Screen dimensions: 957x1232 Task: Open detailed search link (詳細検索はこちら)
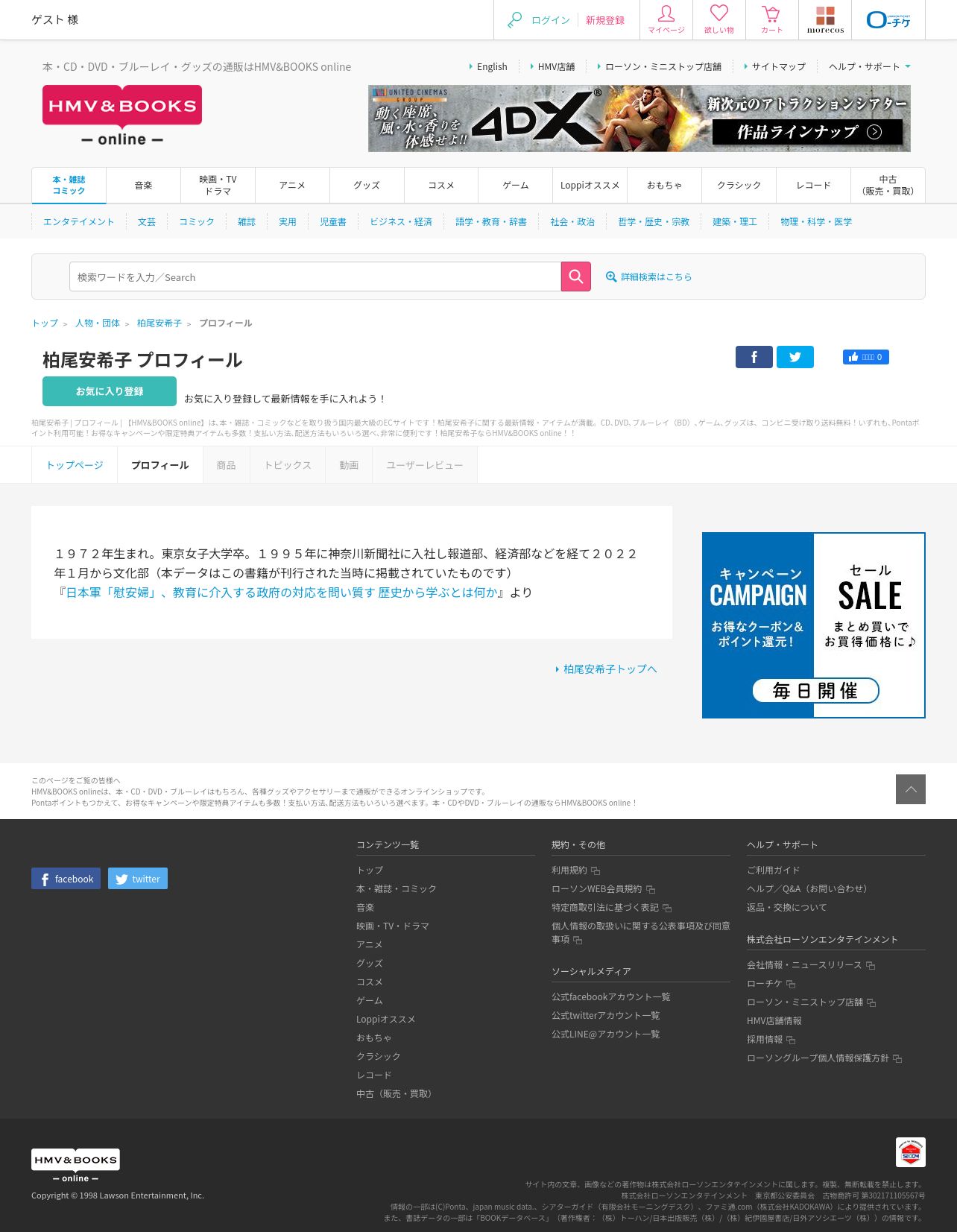pos(649,277)
